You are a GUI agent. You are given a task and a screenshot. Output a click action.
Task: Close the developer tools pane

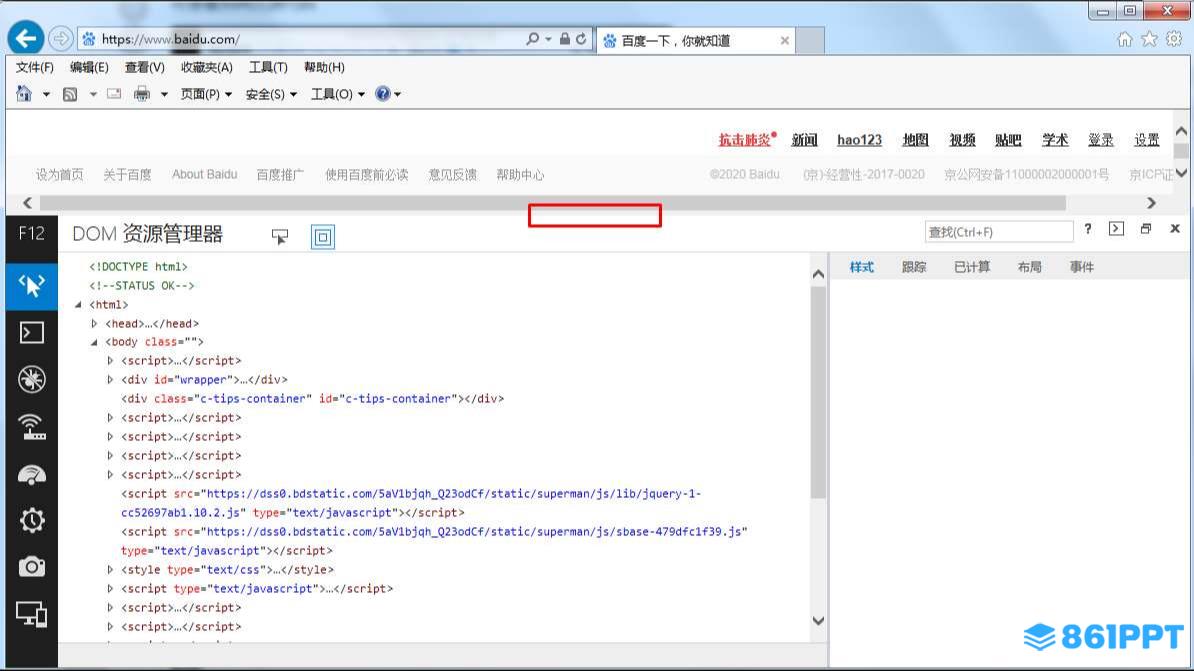[x=1175, y=228]
